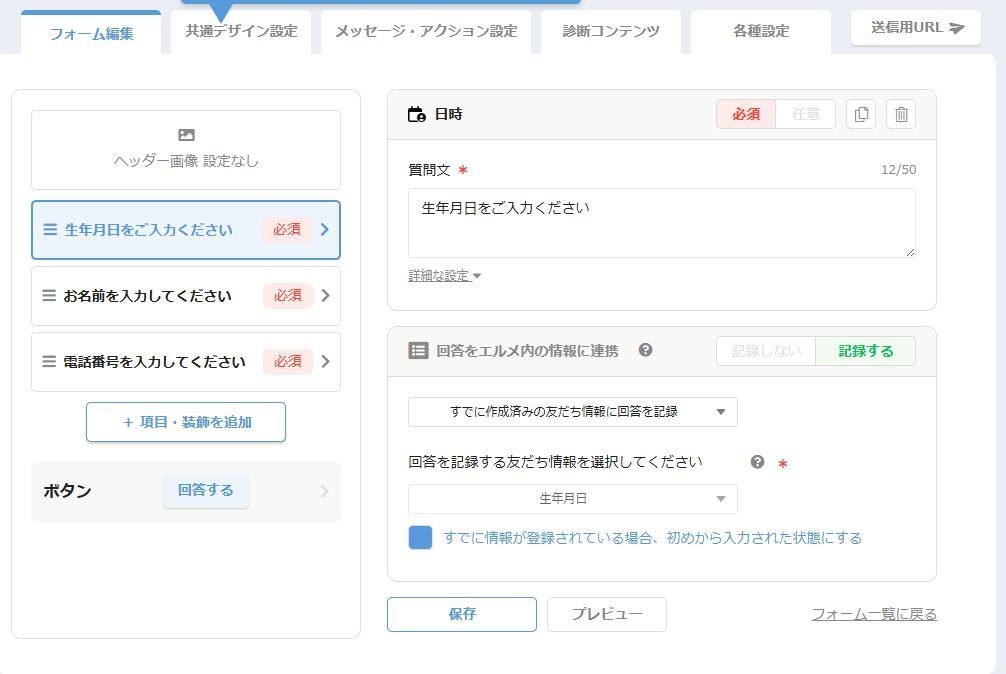Select お名前を入力してください form item
The width and height of the screenshot is (1006, 674).
(x=186, y=296)
